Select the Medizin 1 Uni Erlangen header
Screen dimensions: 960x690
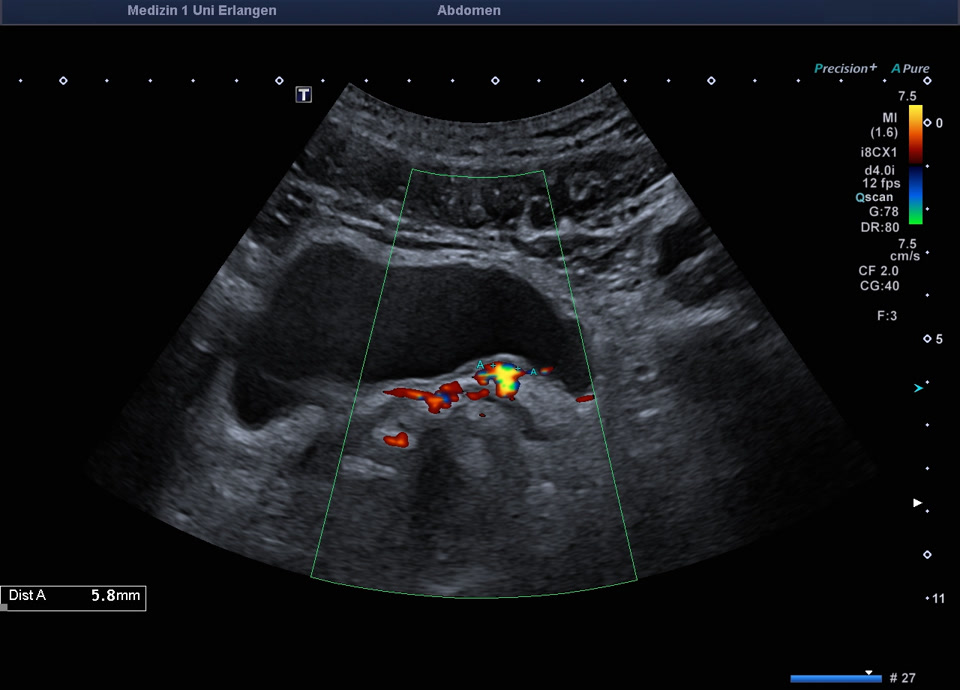(x=202, y=11)
